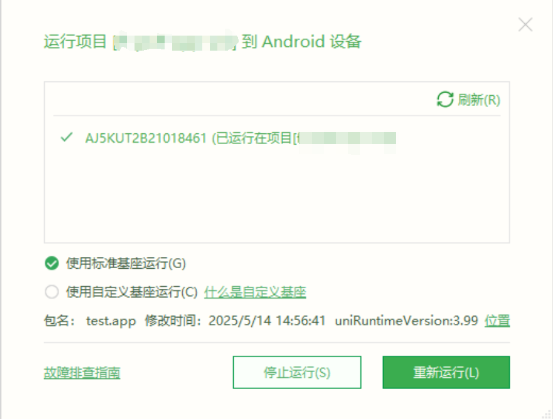
Task: Open the 故障排查指南 troubleshooting link
Action: pos(82,372)
